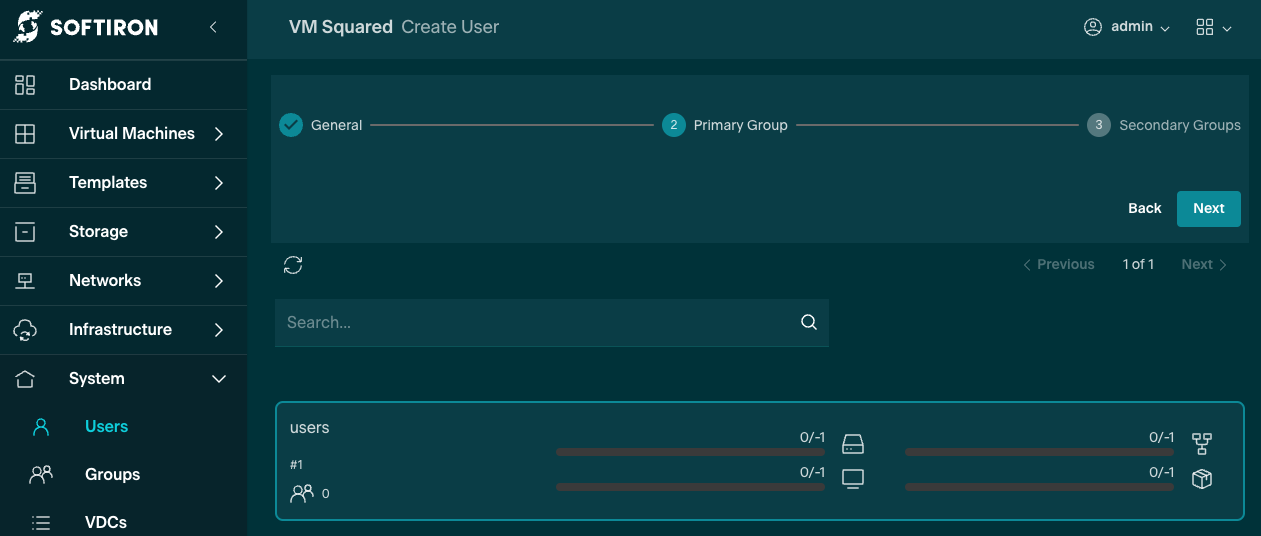Click the VM monitor quota icon
The height and width of the screenshot is (536, 1261).
(x=852, y=479)
